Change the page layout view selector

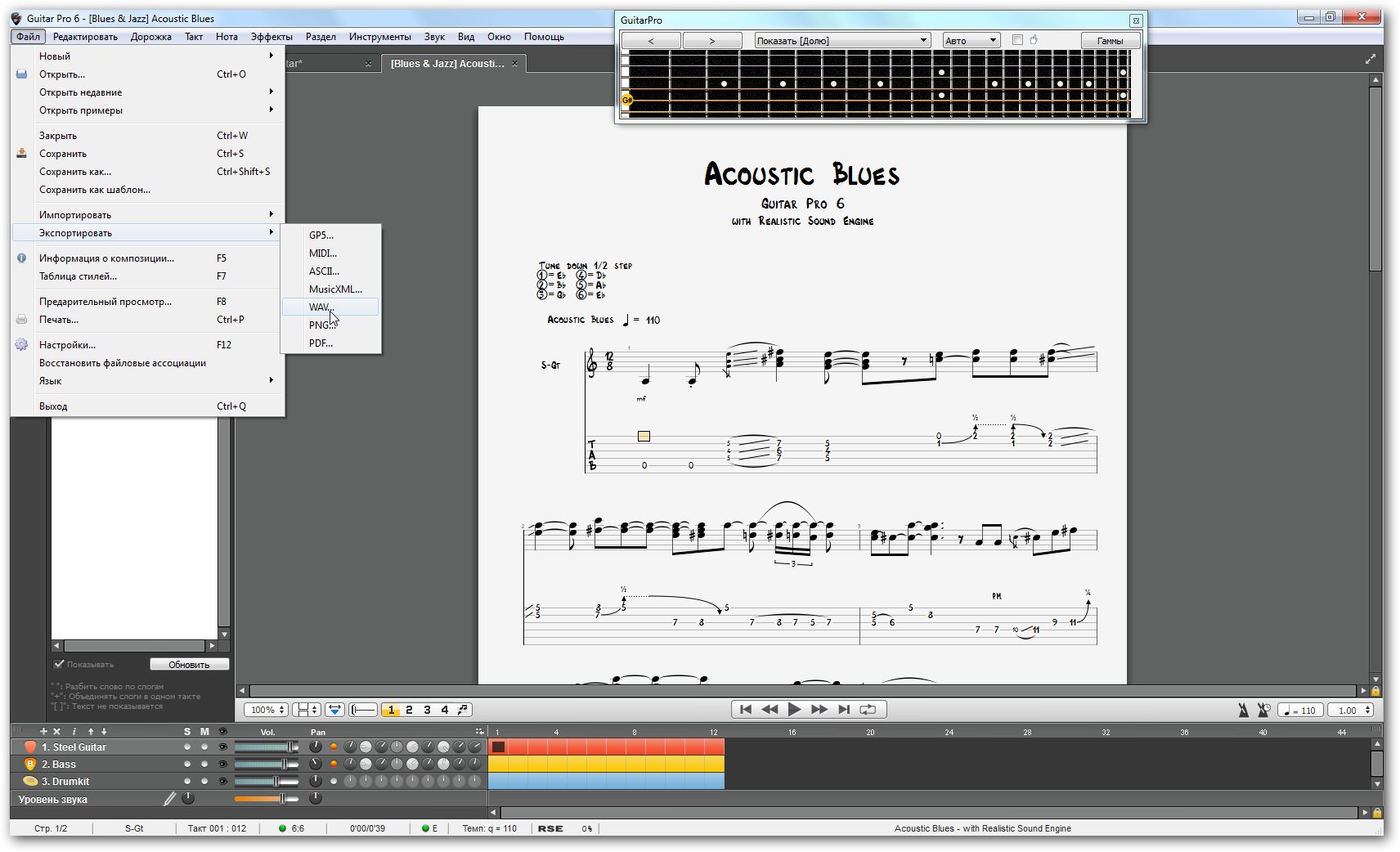(307, 710)
